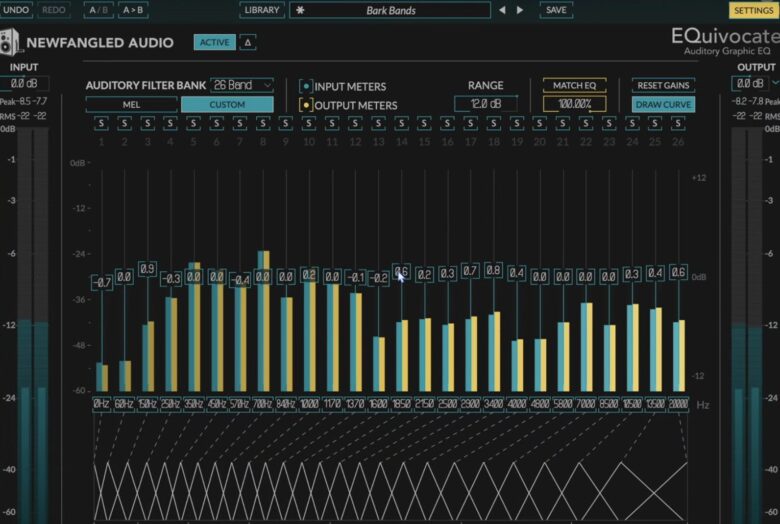Expand the output gain dropdown arrow

pyautogui.click(x=776, y=83)
